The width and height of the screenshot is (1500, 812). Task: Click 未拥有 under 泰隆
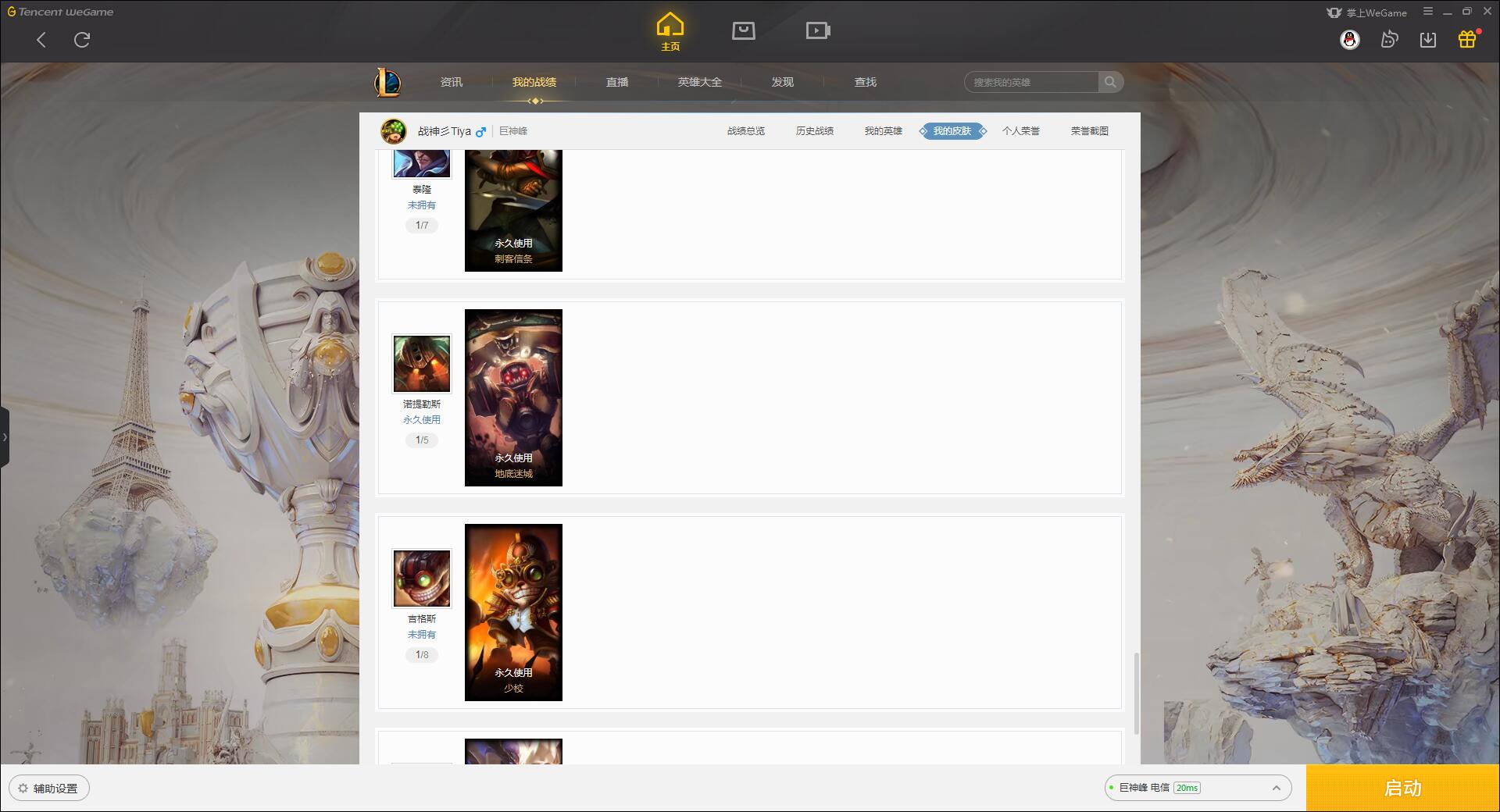tap(422, 205)
